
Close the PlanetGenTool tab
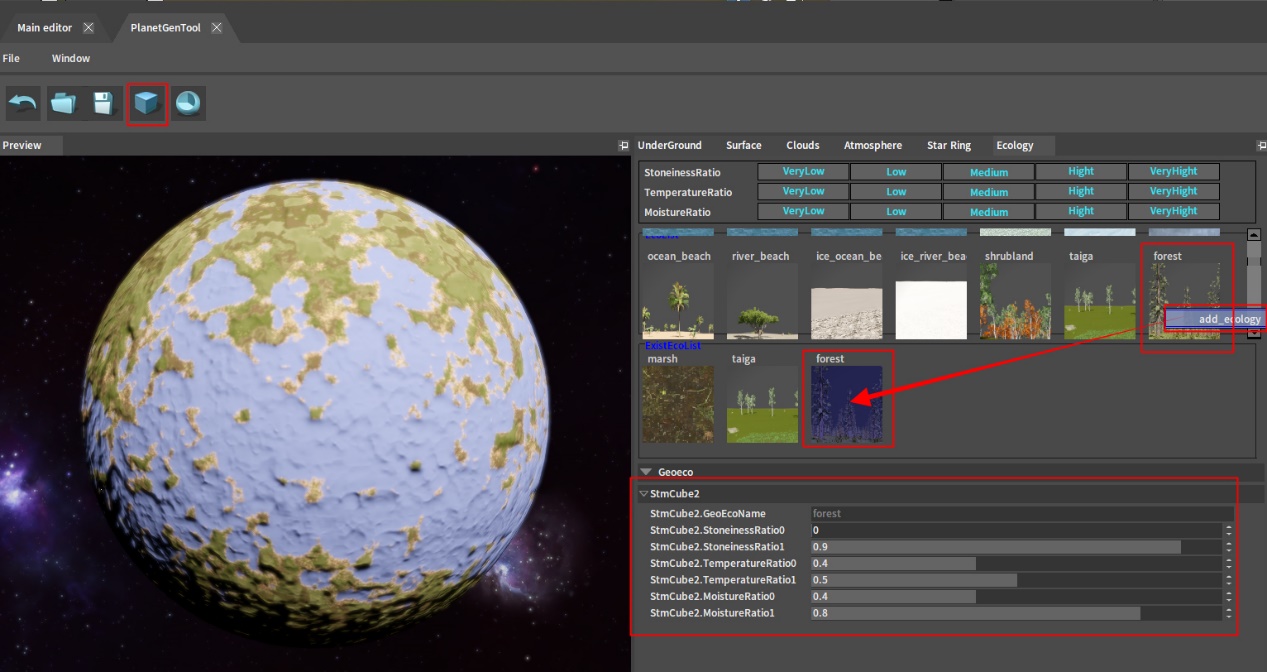pos(217,28)
